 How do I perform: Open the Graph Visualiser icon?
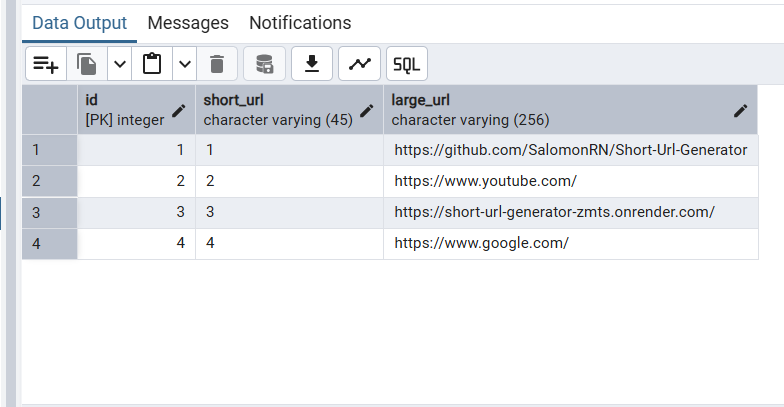click(359, 64)
